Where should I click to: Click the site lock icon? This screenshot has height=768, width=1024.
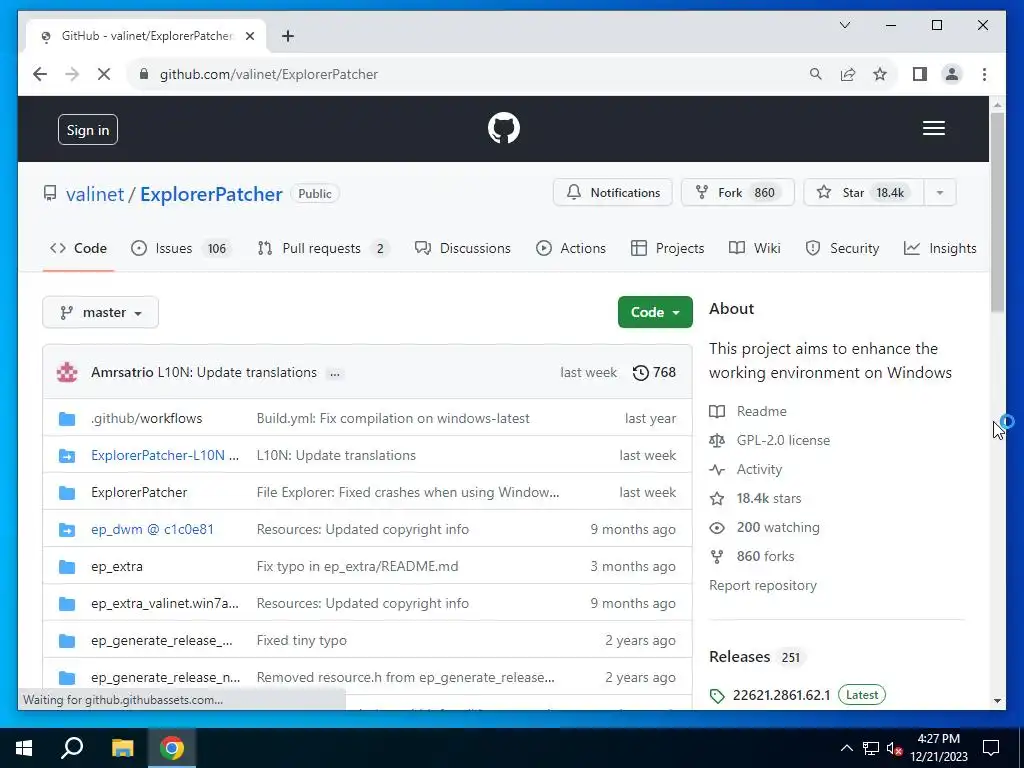[x=144, y=74]
